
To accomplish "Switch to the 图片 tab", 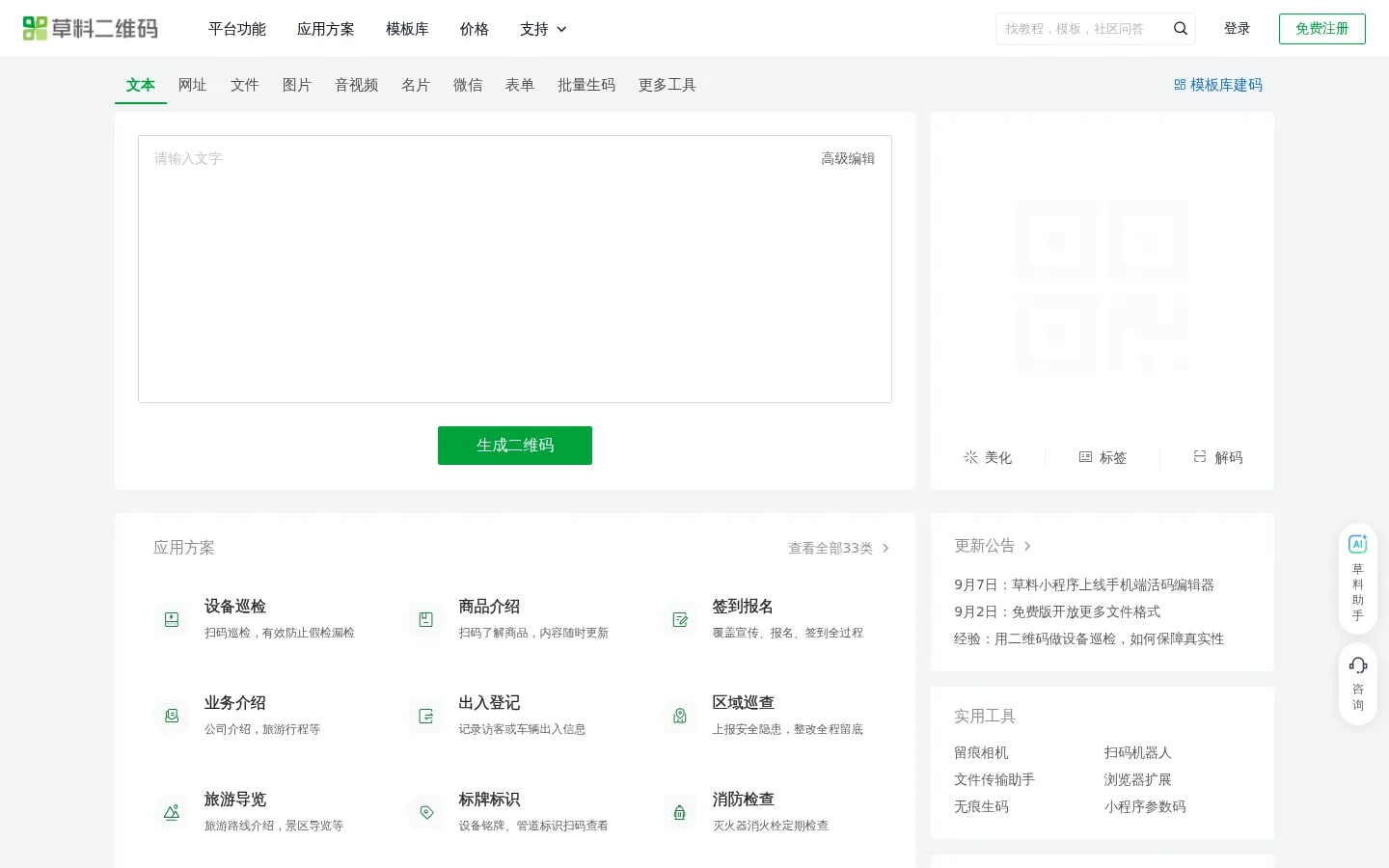I will click(x=297, y=85).
